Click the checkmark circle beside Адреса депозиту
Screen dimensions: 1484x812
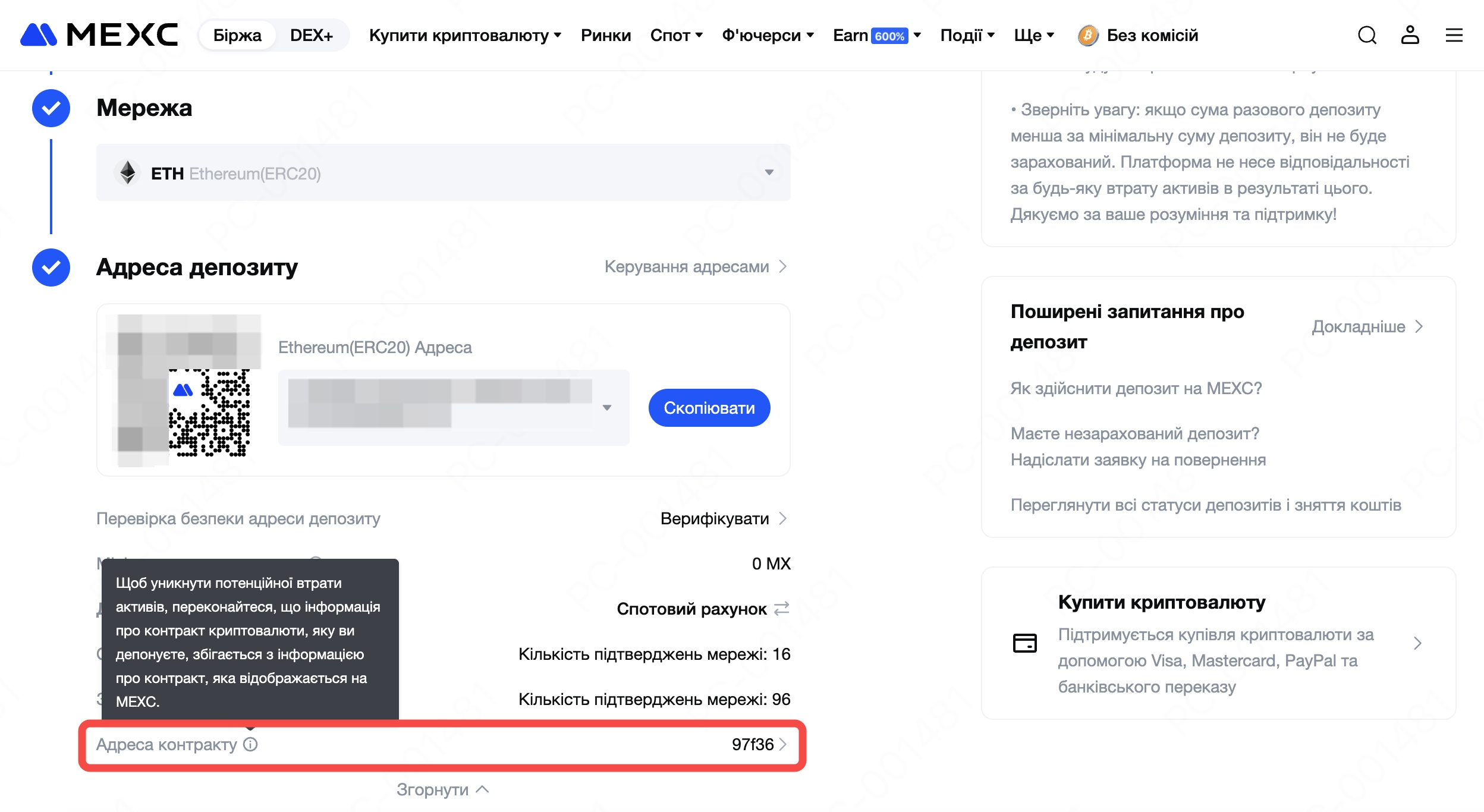(x=51, y=267)
